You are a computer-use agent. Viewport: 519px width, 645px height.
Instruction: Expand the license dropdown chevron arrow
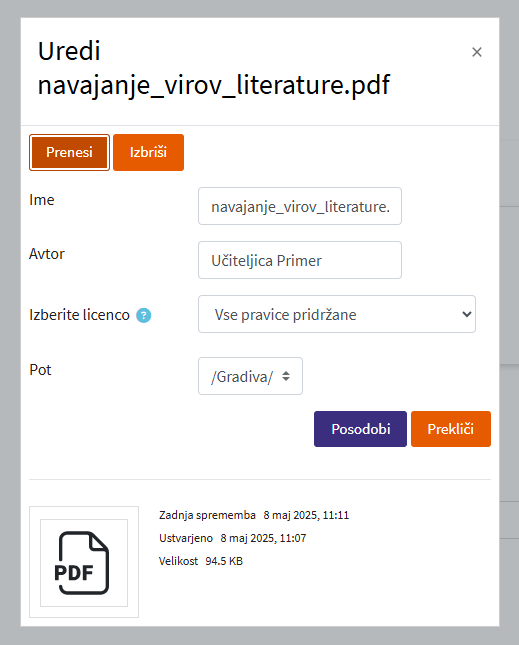click(x=466, y=314)
